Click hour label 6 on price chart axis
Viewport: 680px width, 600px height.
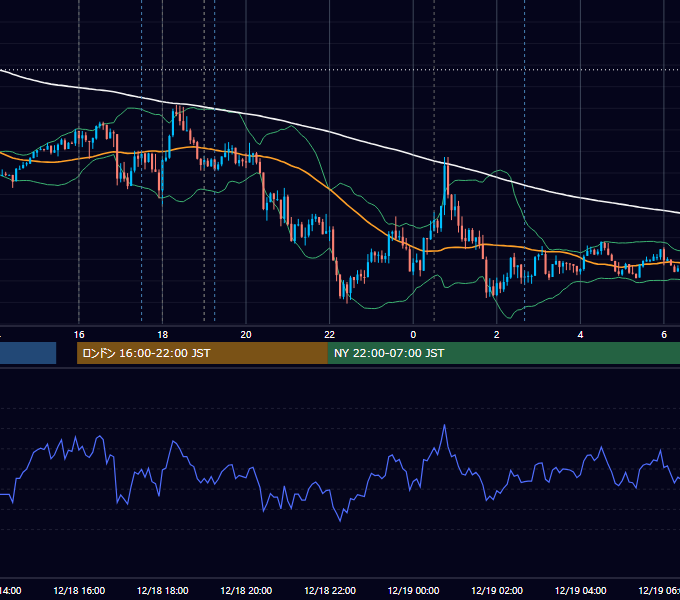[664, 335]
